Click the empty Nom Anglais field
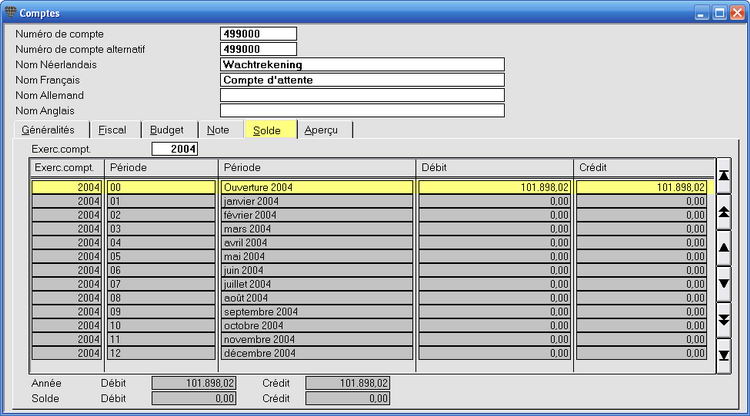Image resolution: width=750 pixels, height=416 pixels. pos(362,110)
